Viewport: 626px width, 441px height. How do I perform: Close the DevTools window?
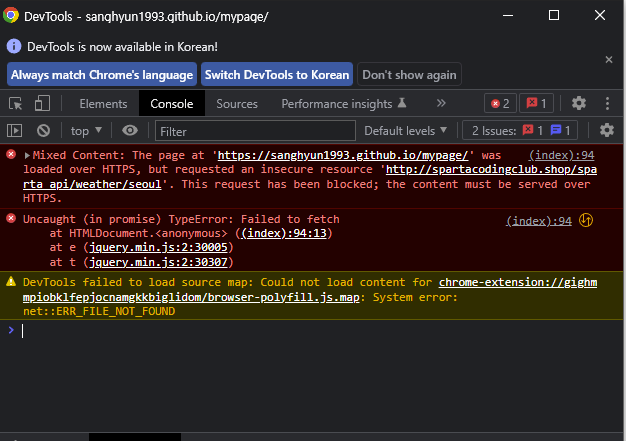pos(600,16)
